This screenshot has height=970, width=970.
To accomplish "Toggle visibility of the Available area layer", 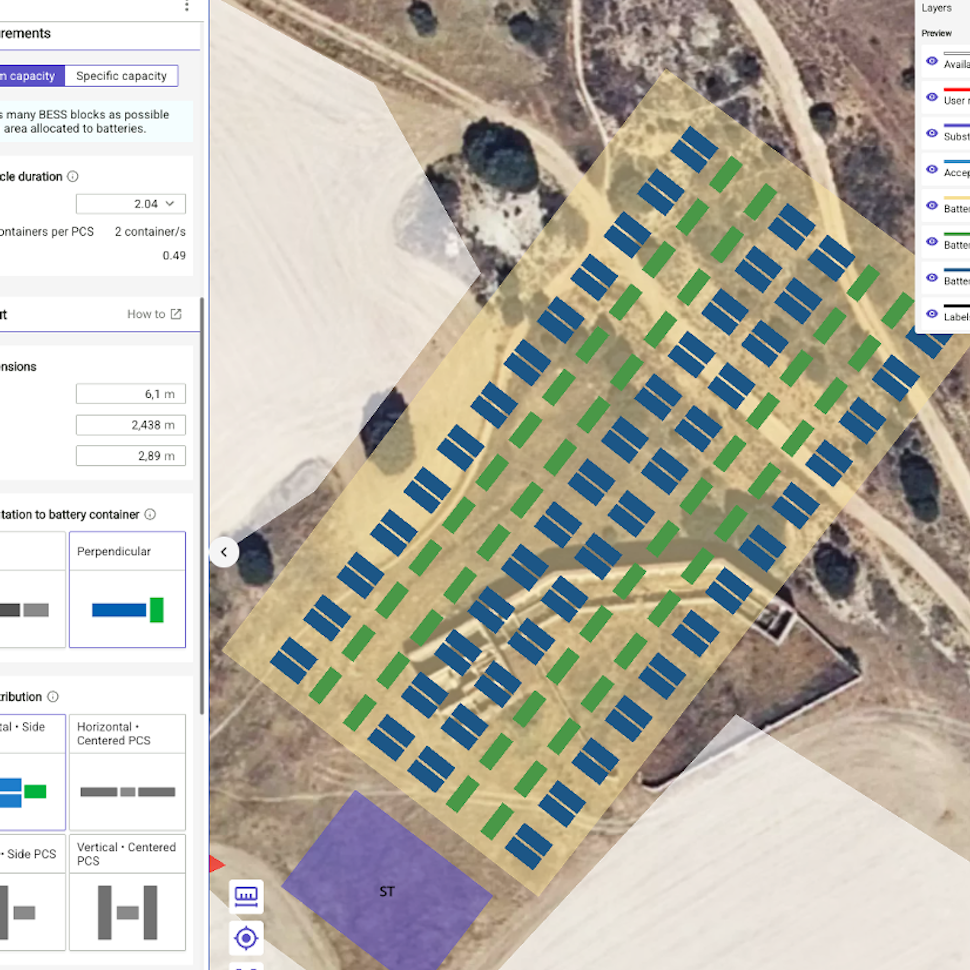I will [932, 61].
